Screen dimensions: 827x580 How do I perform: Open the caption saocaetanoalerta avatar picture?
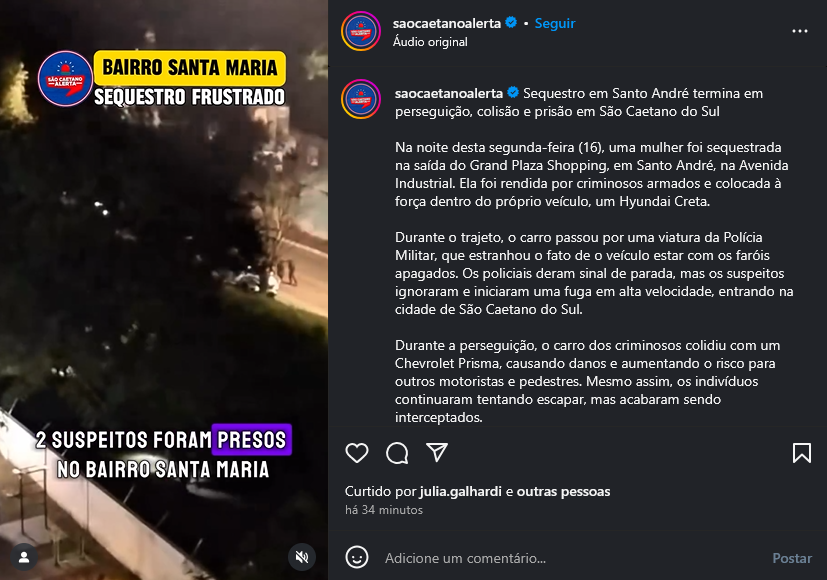pyautogui.click(x=361, y=99)
